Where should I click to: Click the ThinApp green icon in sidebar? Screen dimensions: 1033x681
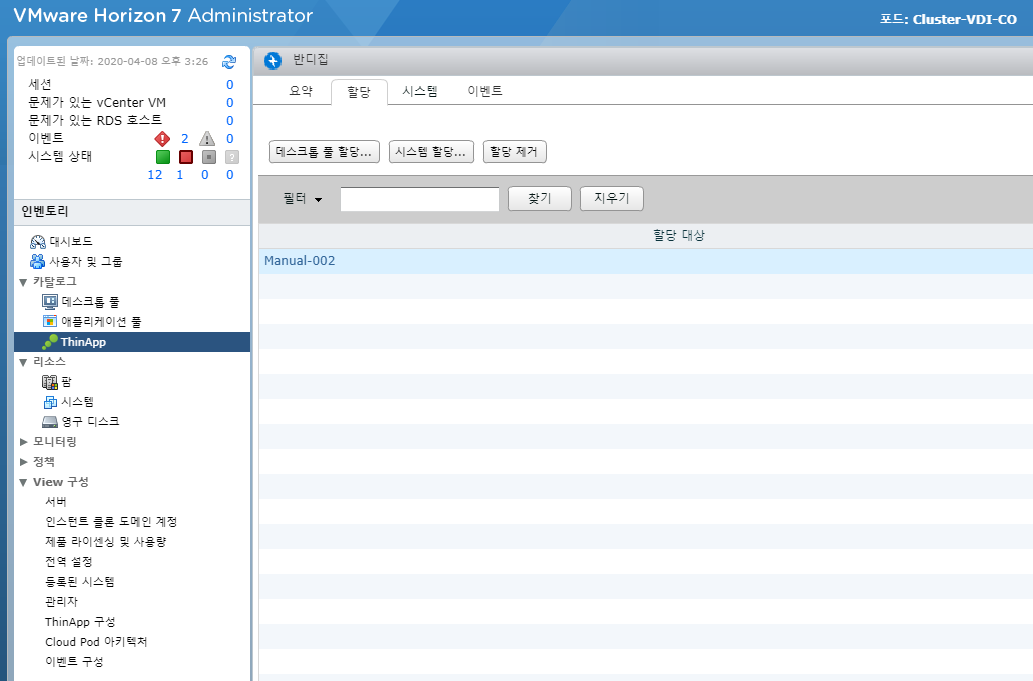tap(50, 342)
